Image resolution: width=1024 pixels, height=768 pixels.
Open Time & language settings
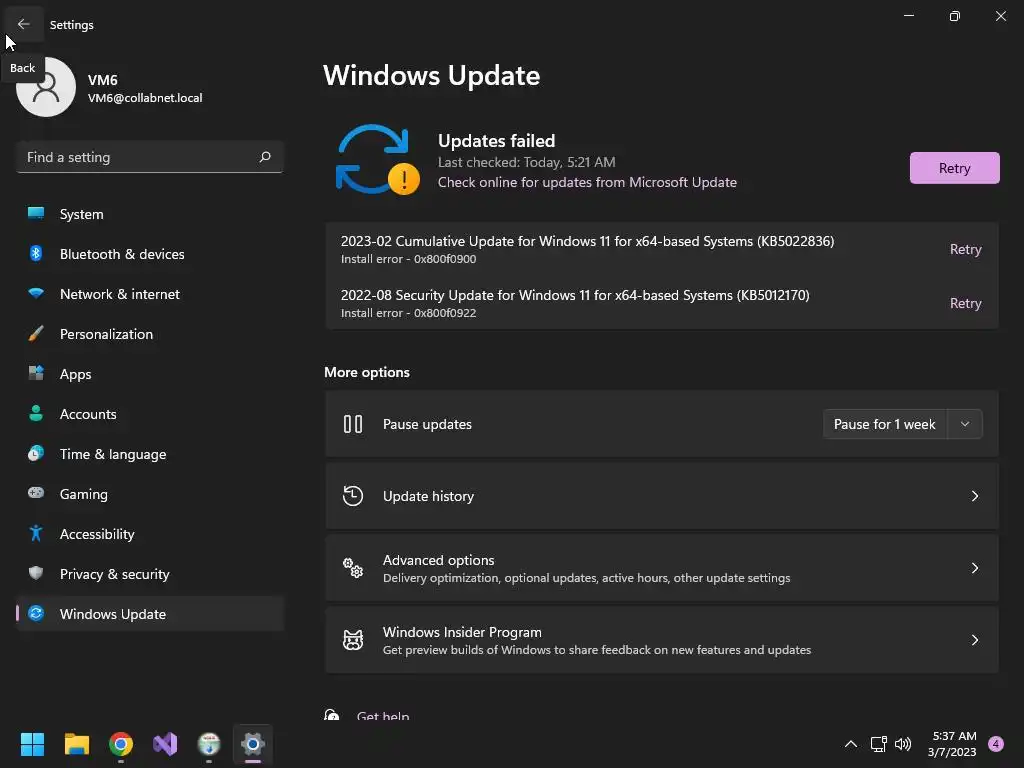(x=150, y=454)
